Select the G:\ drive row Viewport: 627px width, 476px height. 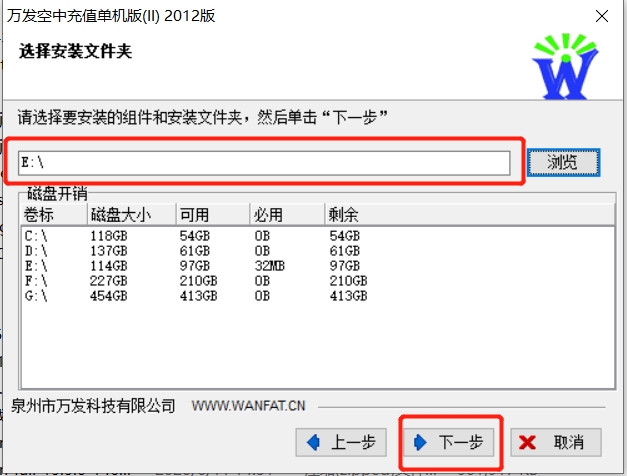coord(317,296)
